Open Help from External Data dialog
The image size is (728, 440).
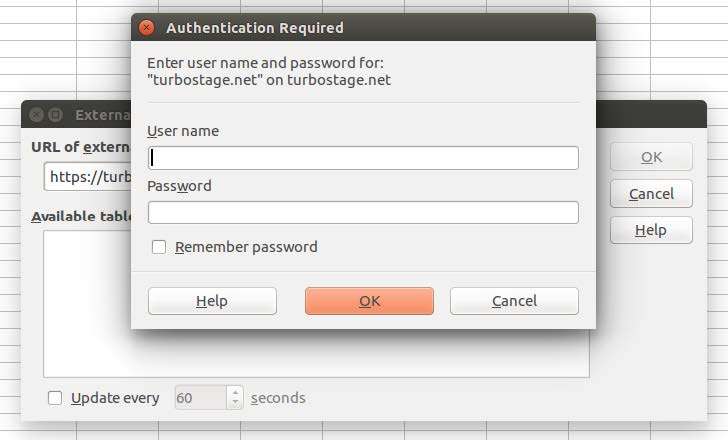(x=651, y=230)
